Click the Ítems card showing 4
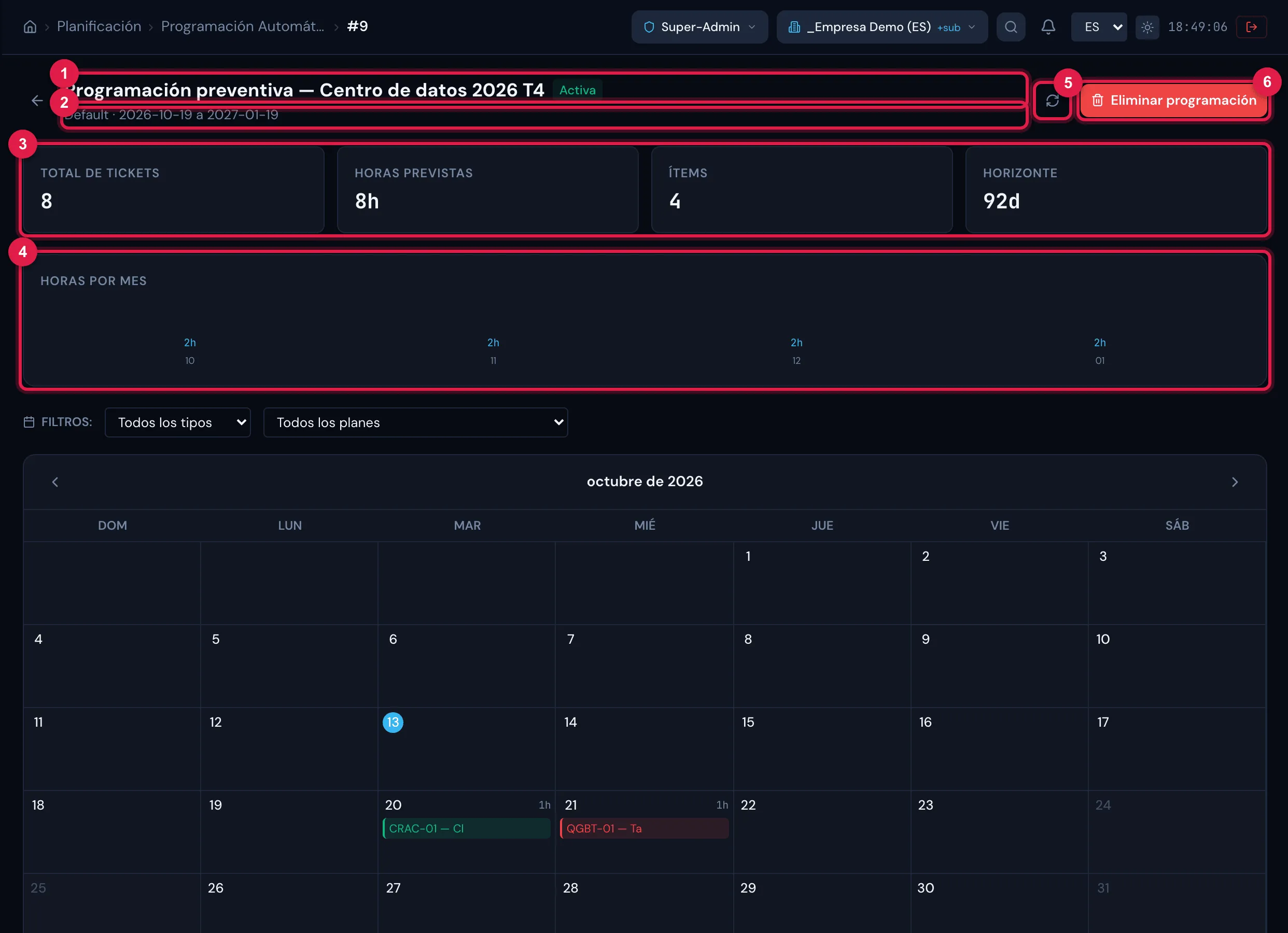Viewport: 1288px width, 933px height. [x=802, y=190]
